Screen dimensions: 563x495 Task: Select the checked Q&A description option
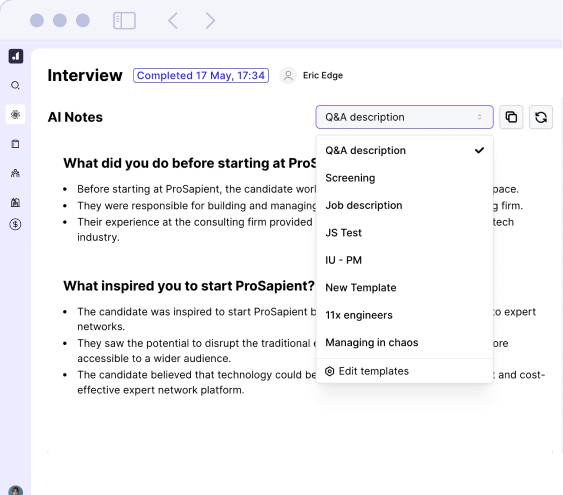coord(404,150)
